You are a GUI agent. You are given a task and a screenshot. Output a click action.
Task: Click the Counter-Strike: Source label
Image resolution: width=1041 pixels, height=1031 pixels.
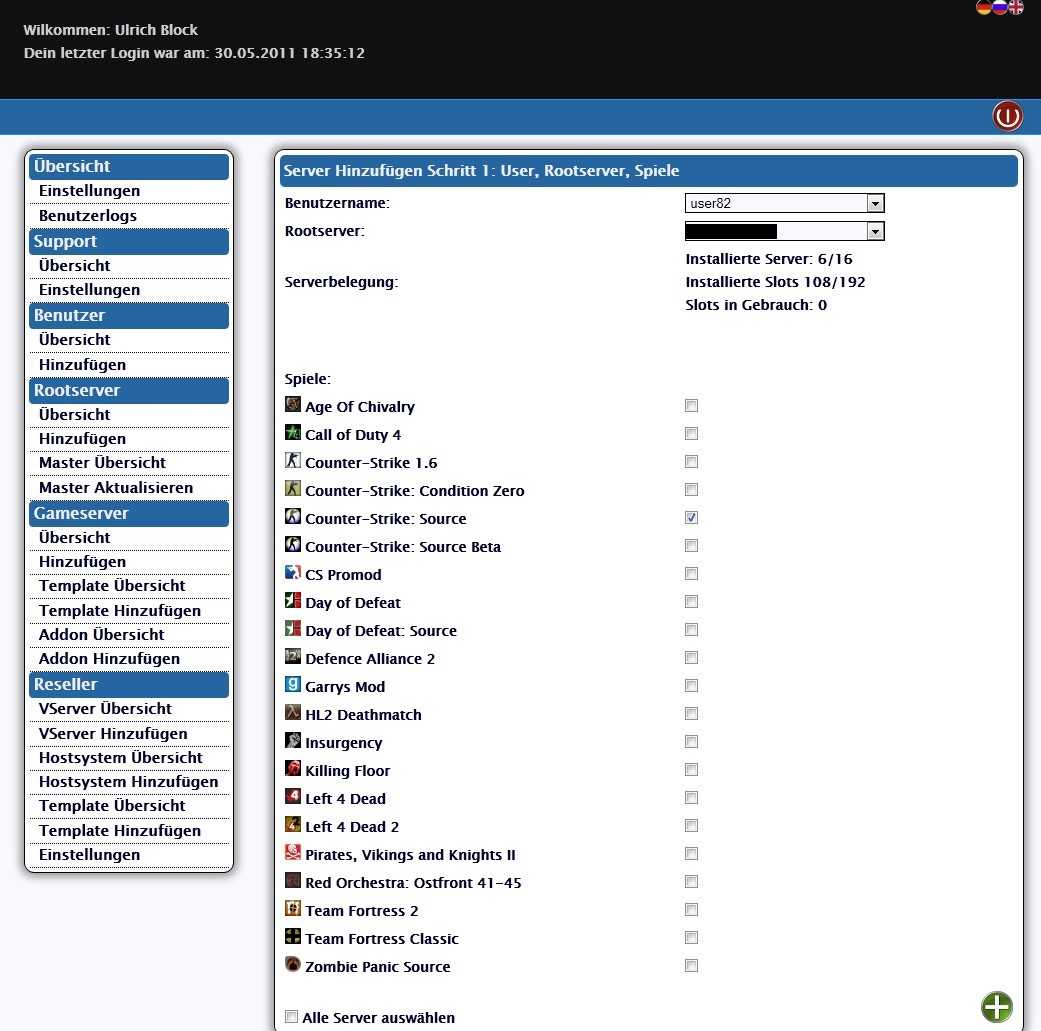(386, 519)
